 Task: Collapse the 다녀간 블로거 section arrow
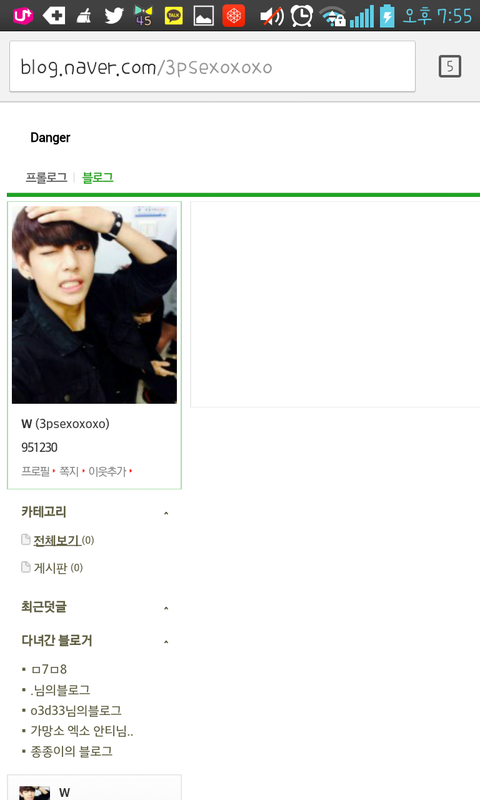coord(166,642)
